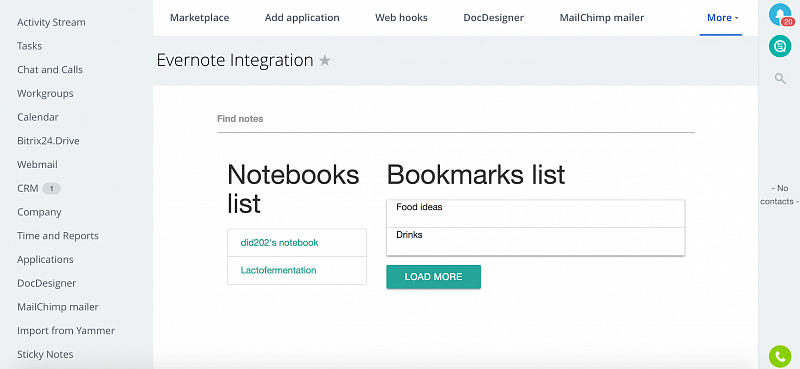Open Tasks in the sidebar

[30, 46]
